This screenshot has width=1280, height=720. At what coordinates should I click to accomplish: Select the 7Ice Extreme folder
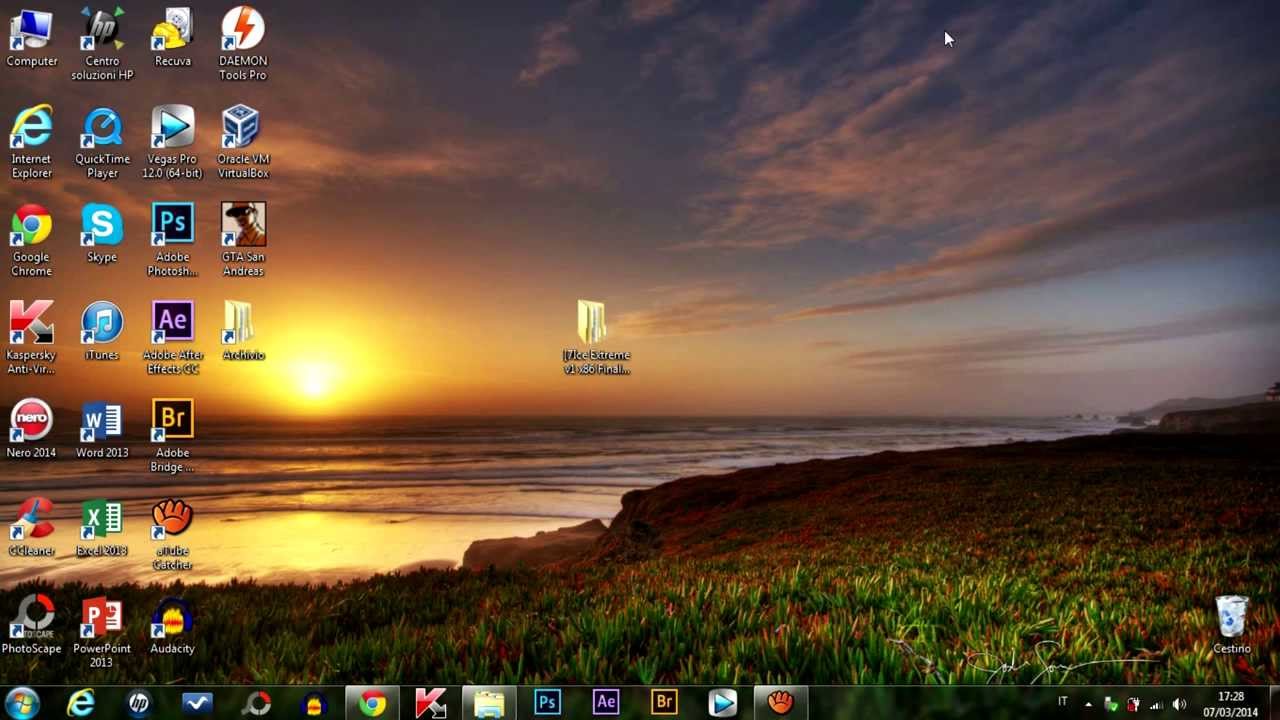click(x=596, y=339)
